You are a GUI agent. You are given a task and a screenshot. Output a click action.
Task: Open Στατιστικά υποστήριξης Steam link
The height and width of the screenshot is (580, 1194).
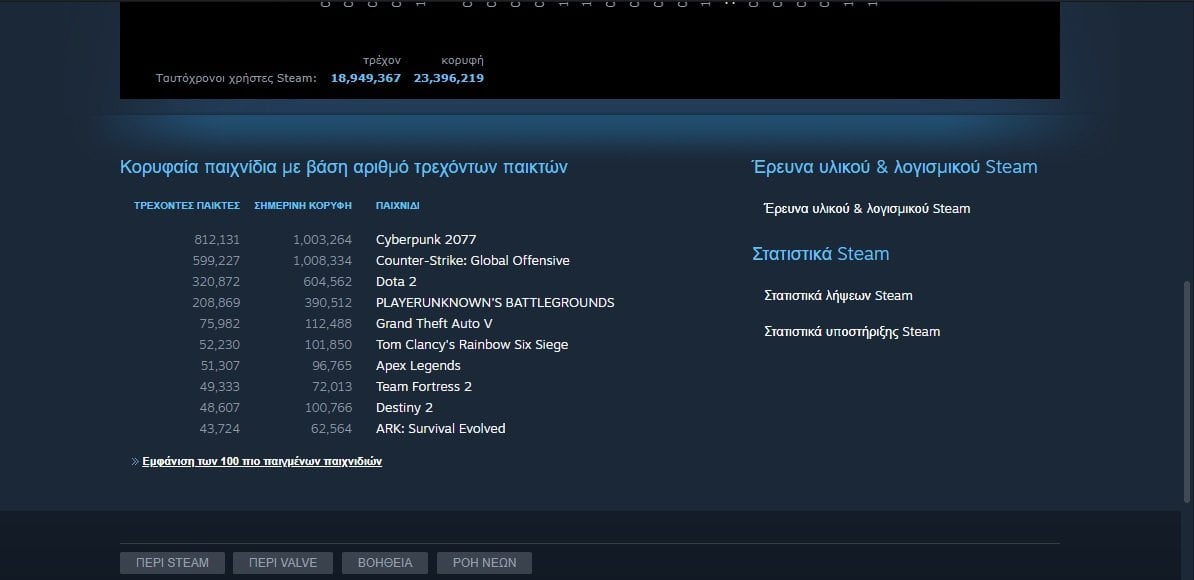click(851, 331)
